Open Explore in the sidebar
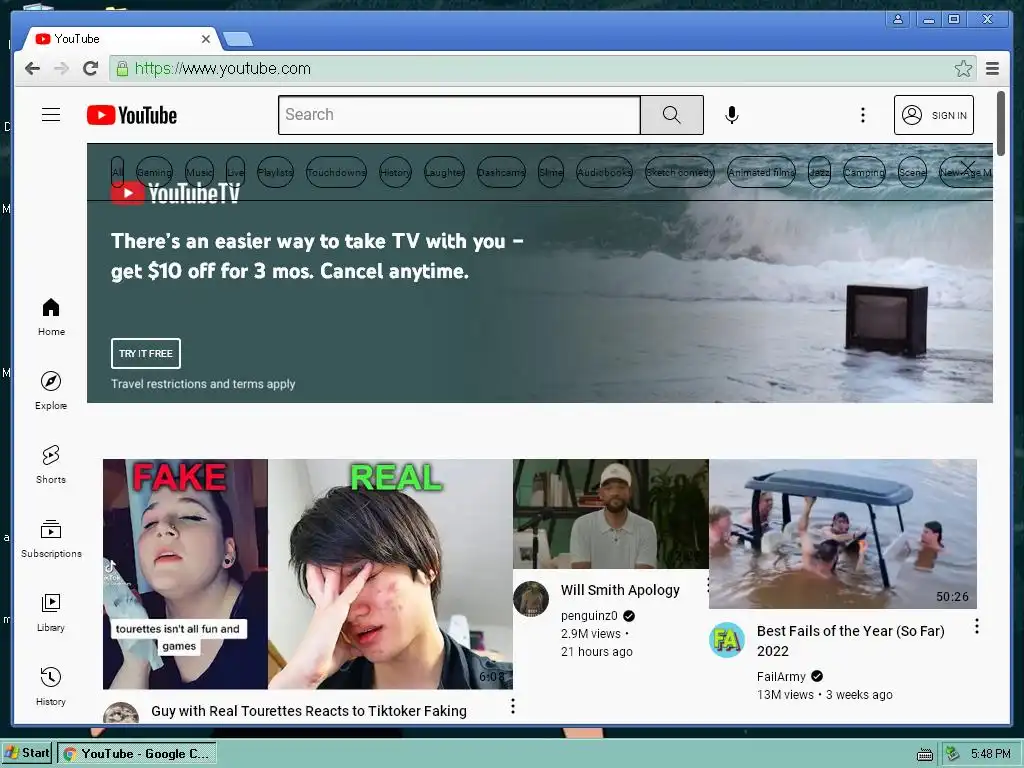 pos(51,391)
